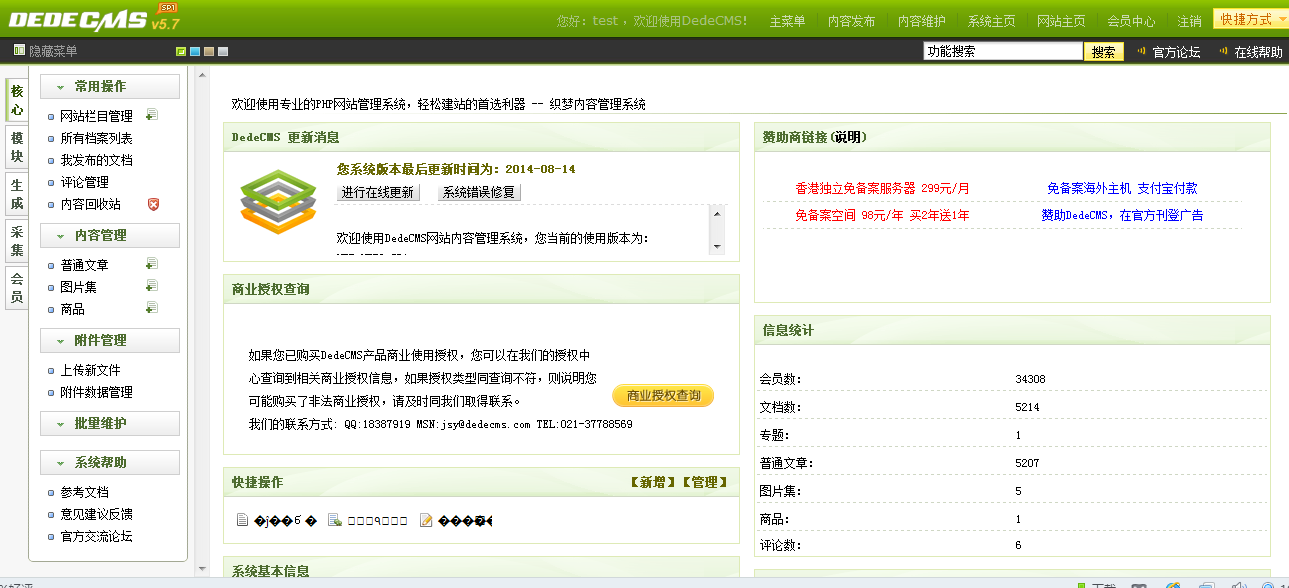Click the green skin color swatch

[x=181, y=52]
